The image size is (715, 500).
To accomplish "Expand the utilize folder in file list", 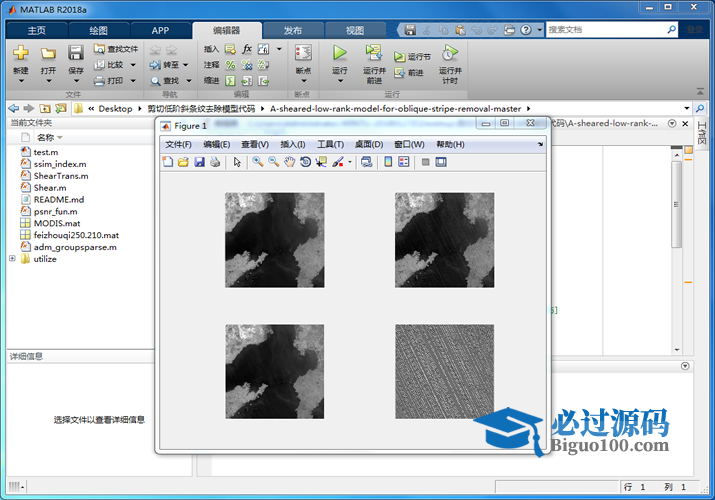I will (x=12, y=259).
